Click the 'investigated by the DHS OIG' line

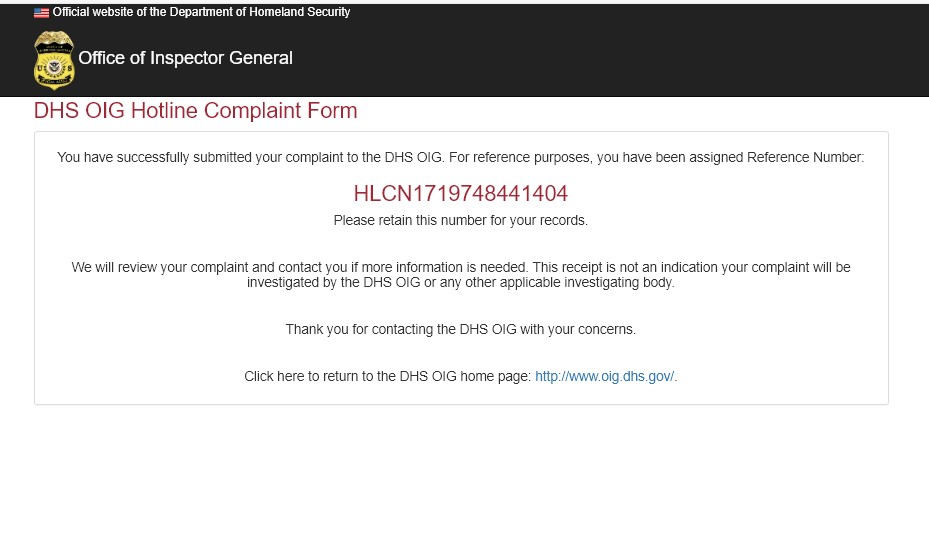coord(461,283)
